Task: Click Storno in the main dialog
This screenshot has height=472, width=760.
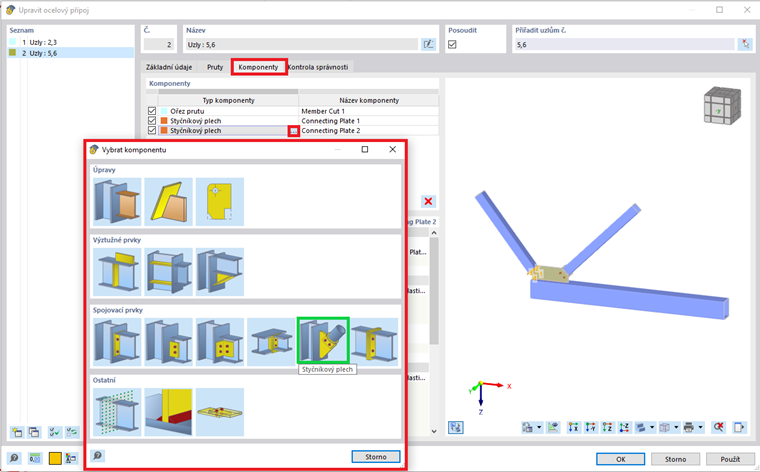Action: [675, 459]
